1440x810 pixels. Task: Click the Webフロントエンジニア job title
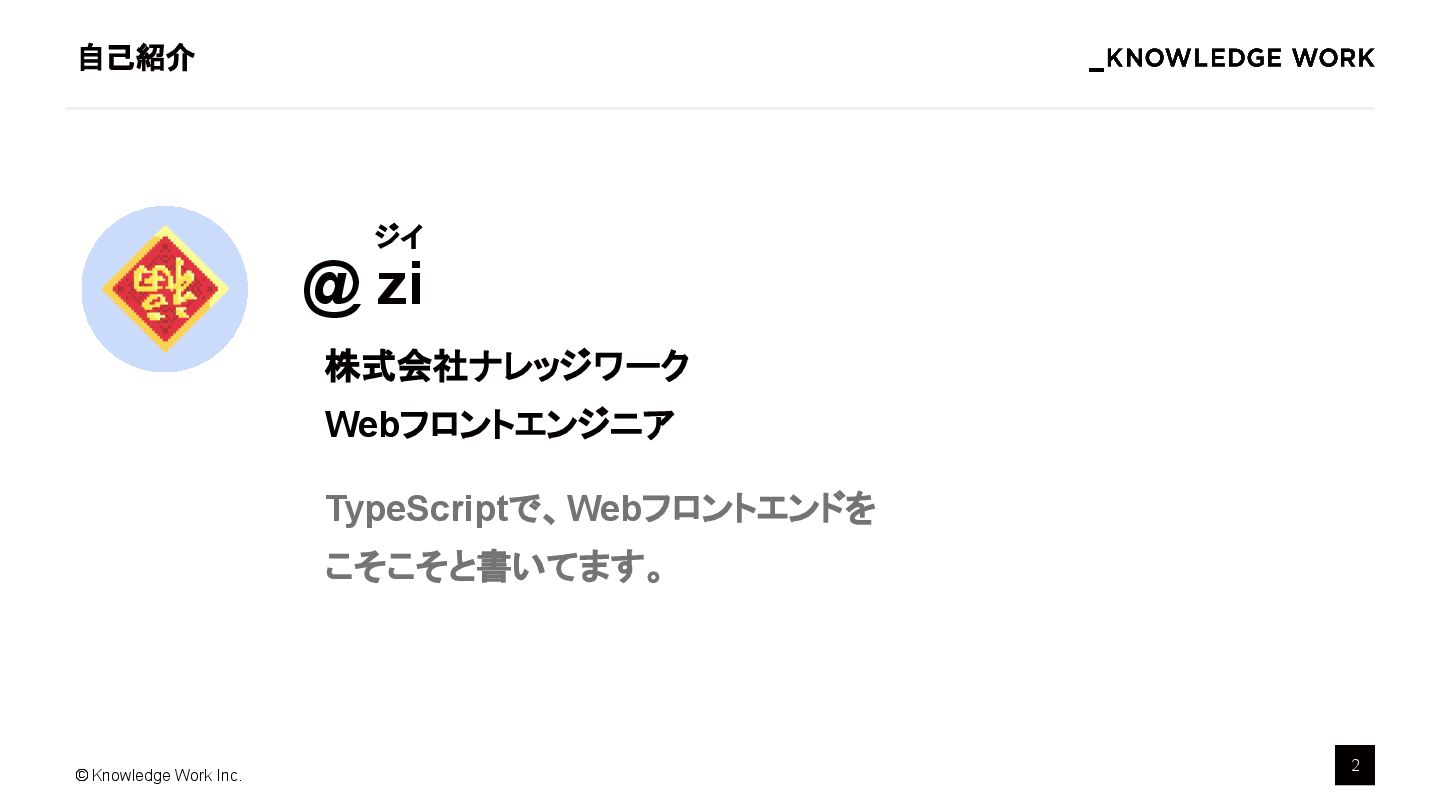point(499,425)
